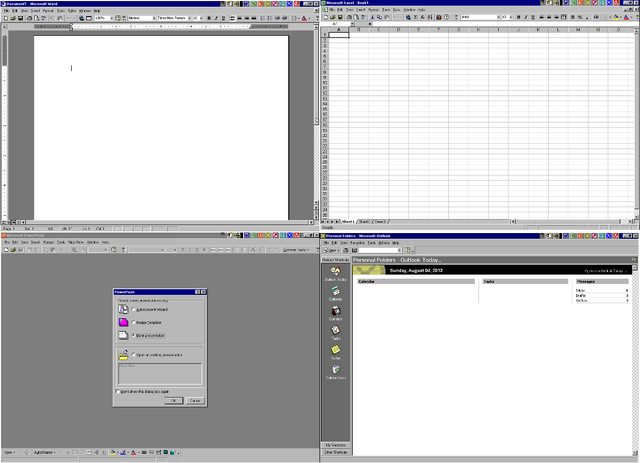Click OK in the PowerPoint dialog
This screenshot has width=640, height=463.
173,401
